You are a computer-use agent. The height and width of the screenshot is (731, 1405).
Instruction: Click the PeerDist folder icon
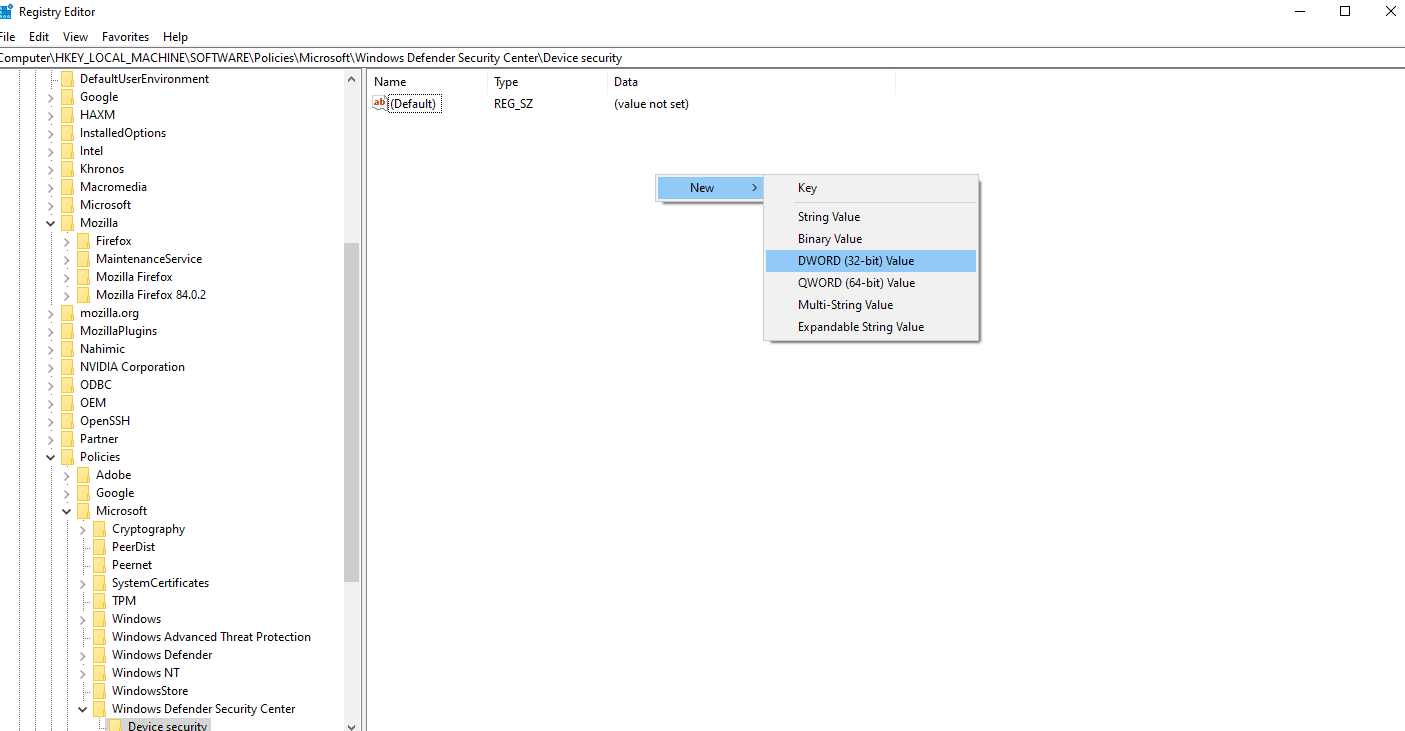pos(99,547)
